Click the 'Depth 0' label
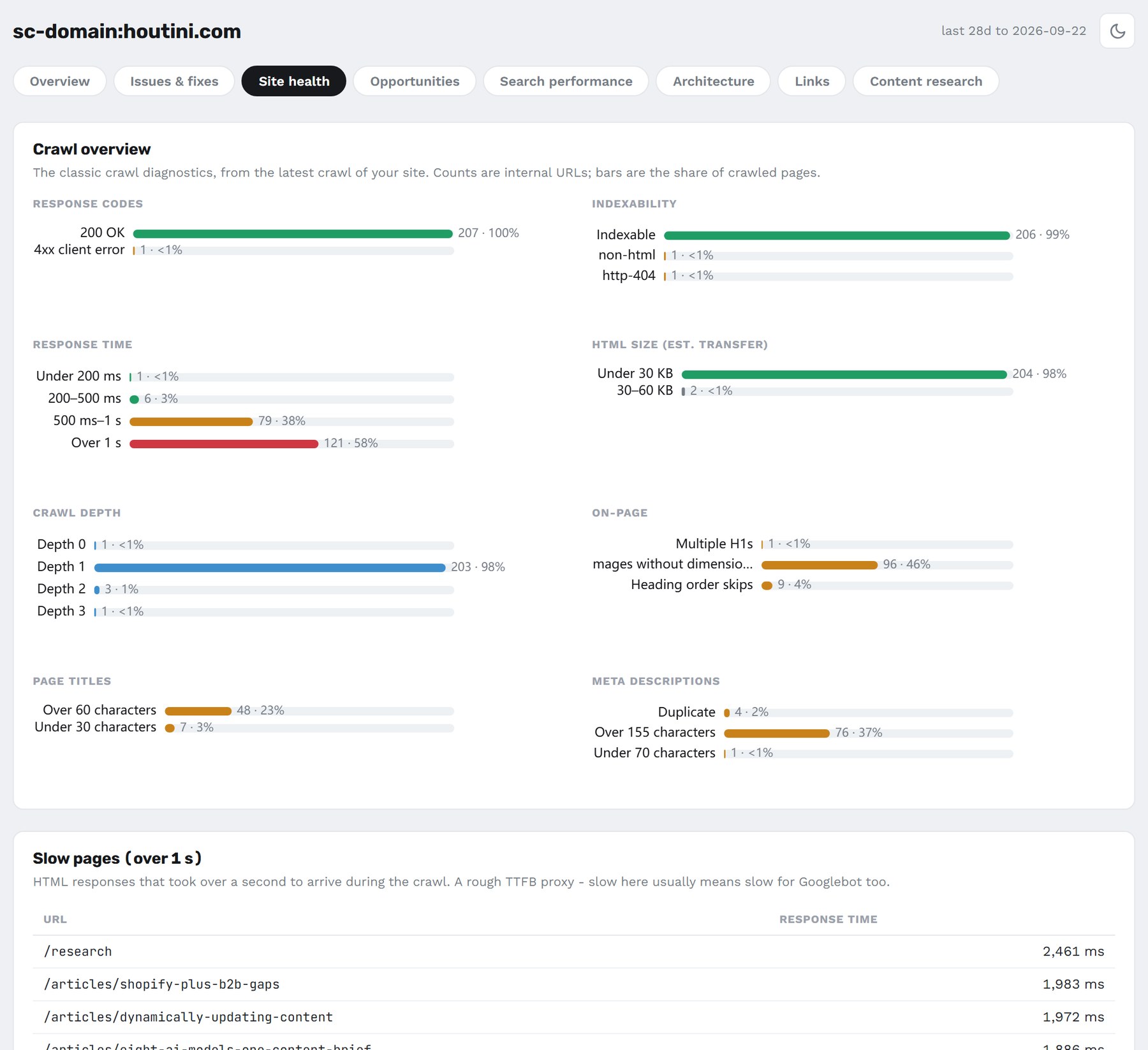This screenshot has width=1148, height=1050. click(61, 544)
